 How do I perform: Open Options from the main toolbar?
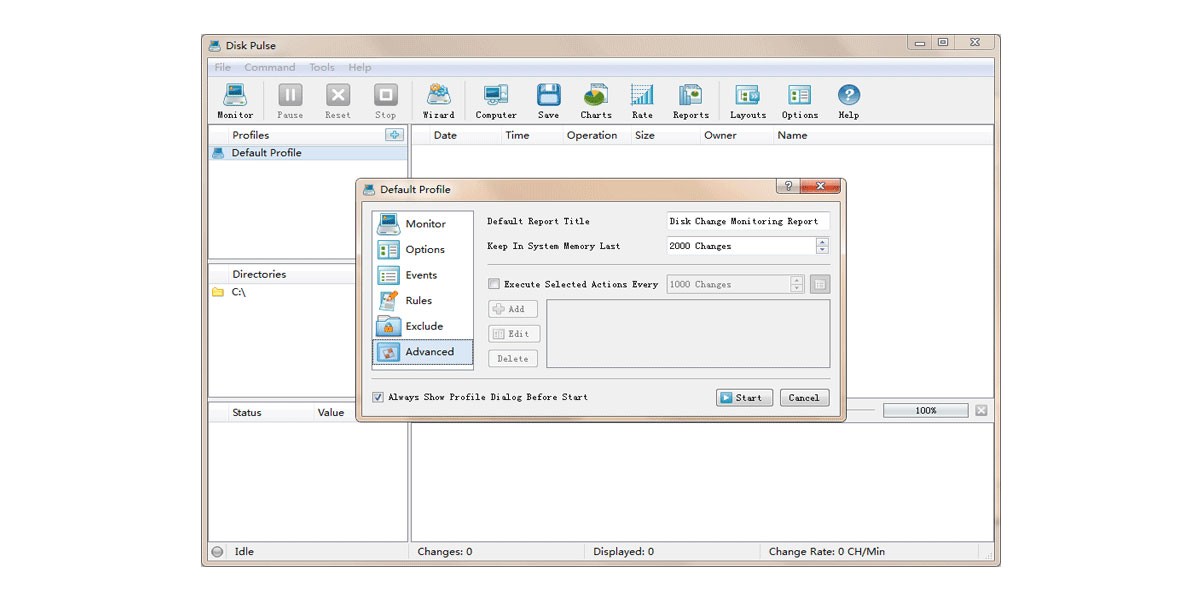click(x=799, y=101)
